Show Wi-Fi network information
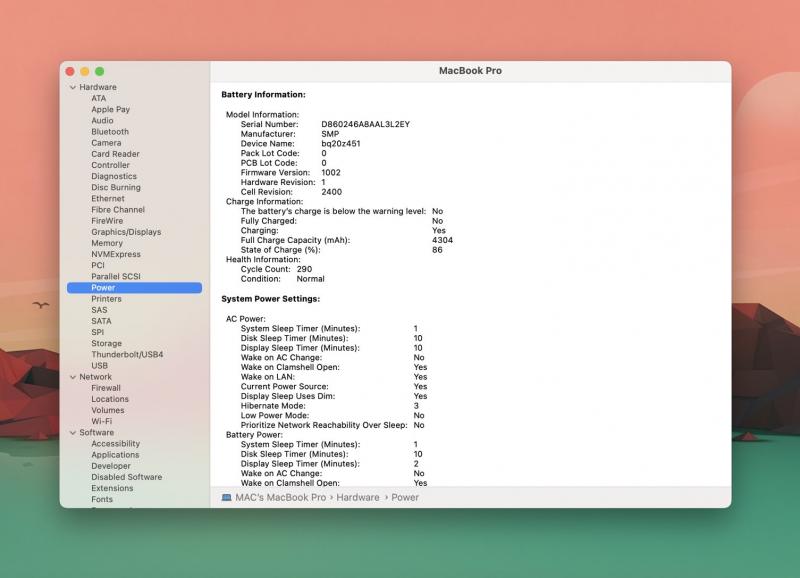The width and height of the screenshot is (800, 578). tap(102, 421)
